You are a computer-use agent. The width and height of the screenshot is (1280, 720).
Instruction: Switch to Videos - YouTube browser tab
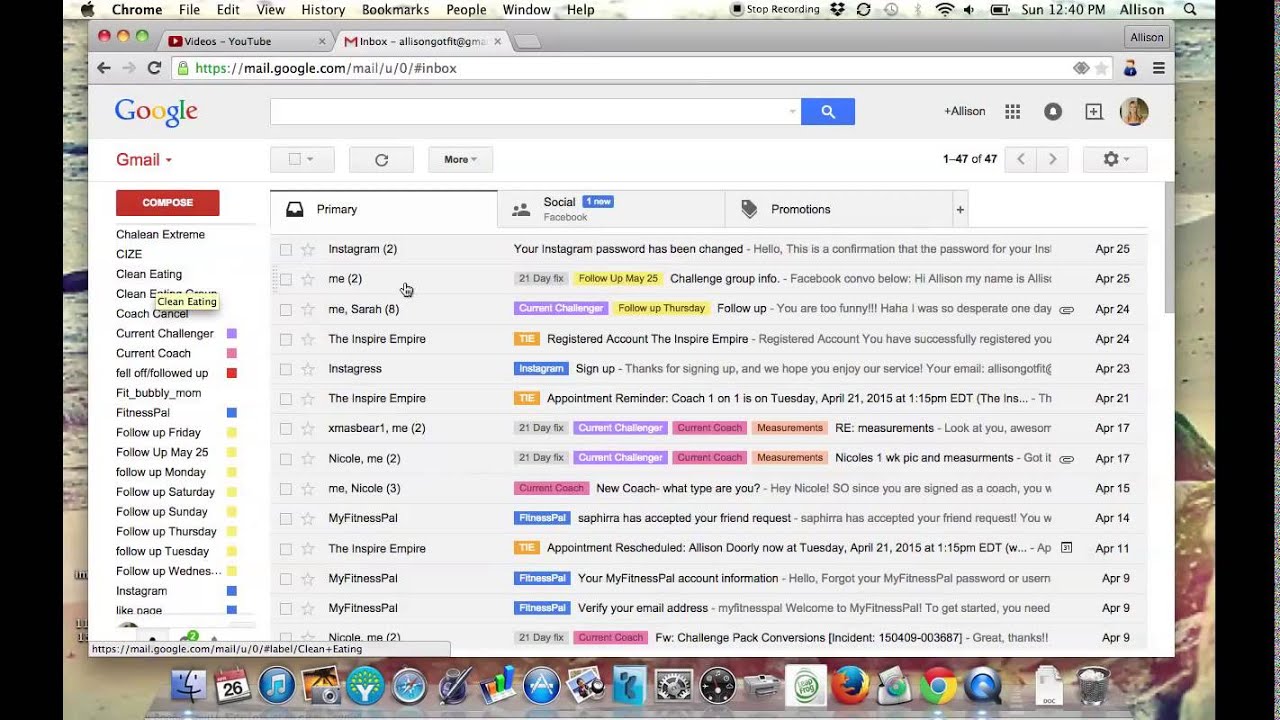click(x=245, y=41)
